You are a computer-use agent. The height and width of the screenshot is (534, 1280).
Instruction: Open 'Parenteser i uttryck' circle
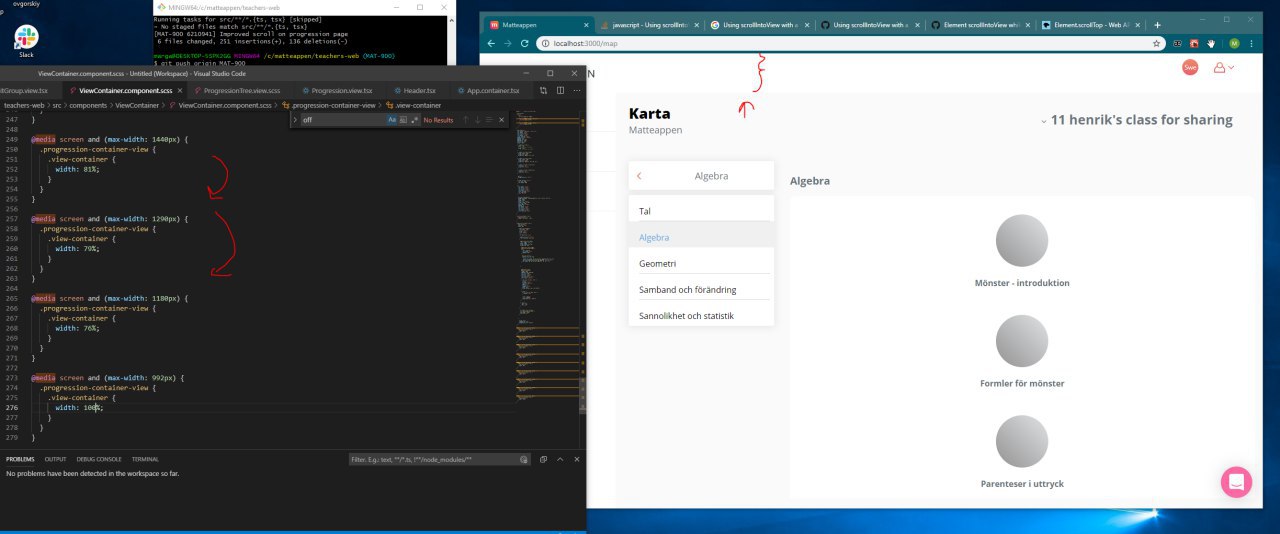coord(1022,441)
